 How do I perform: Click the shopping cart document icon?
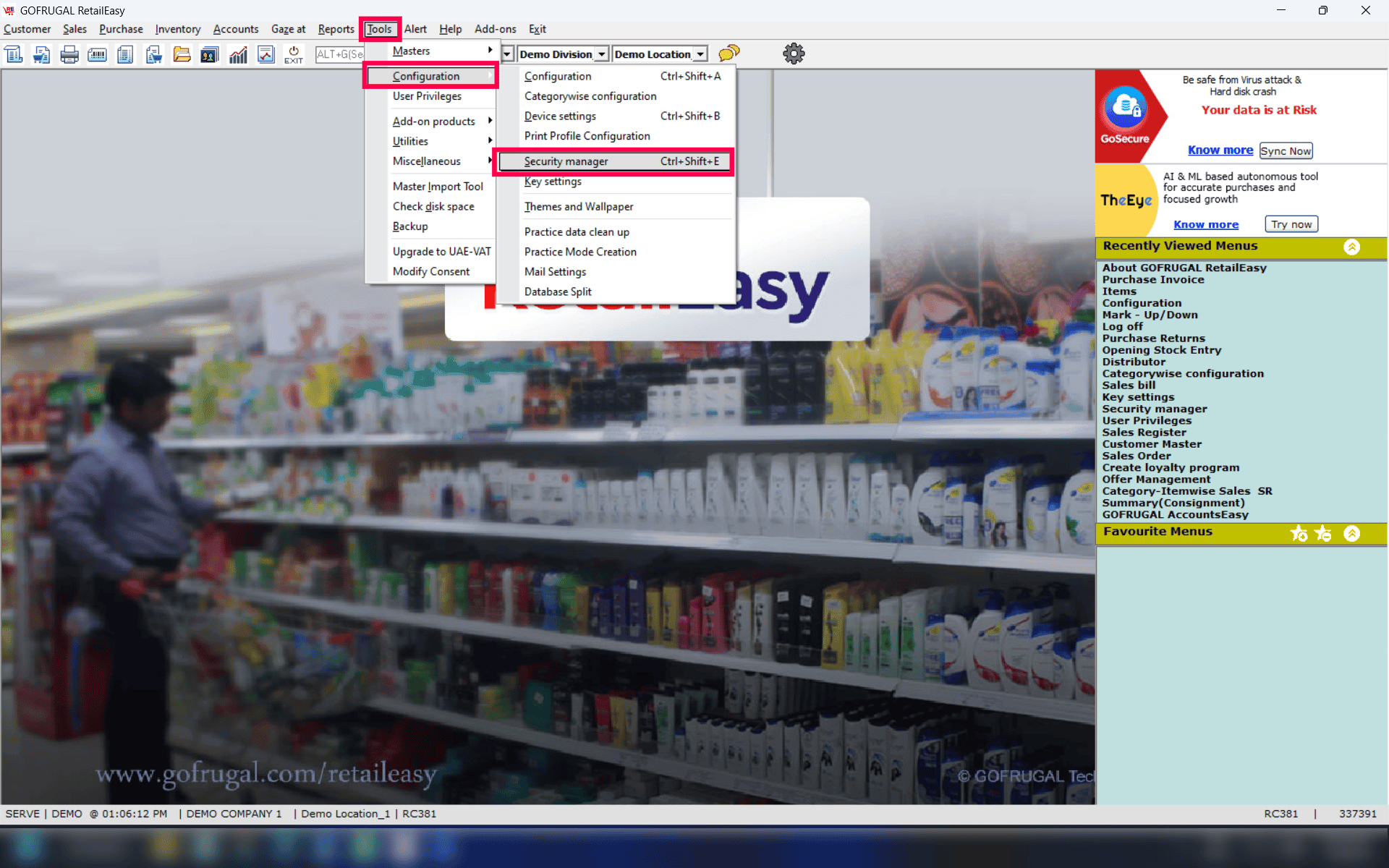(x=42, y=54)
